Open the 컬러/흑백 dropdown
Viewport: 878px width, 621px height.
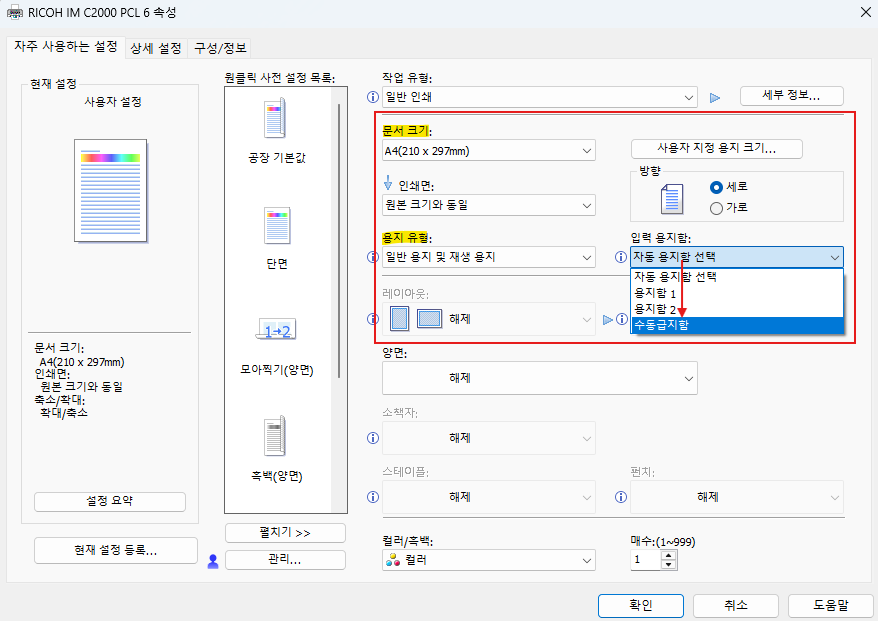point(489,560)
